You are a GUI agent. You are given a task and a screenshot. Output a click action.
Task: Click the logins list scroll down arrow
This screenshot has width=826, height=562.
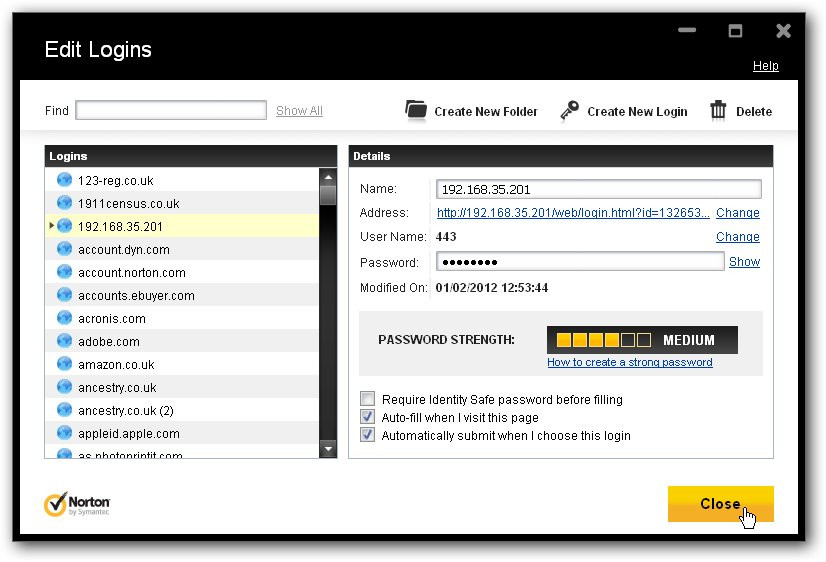pos(328,449)
